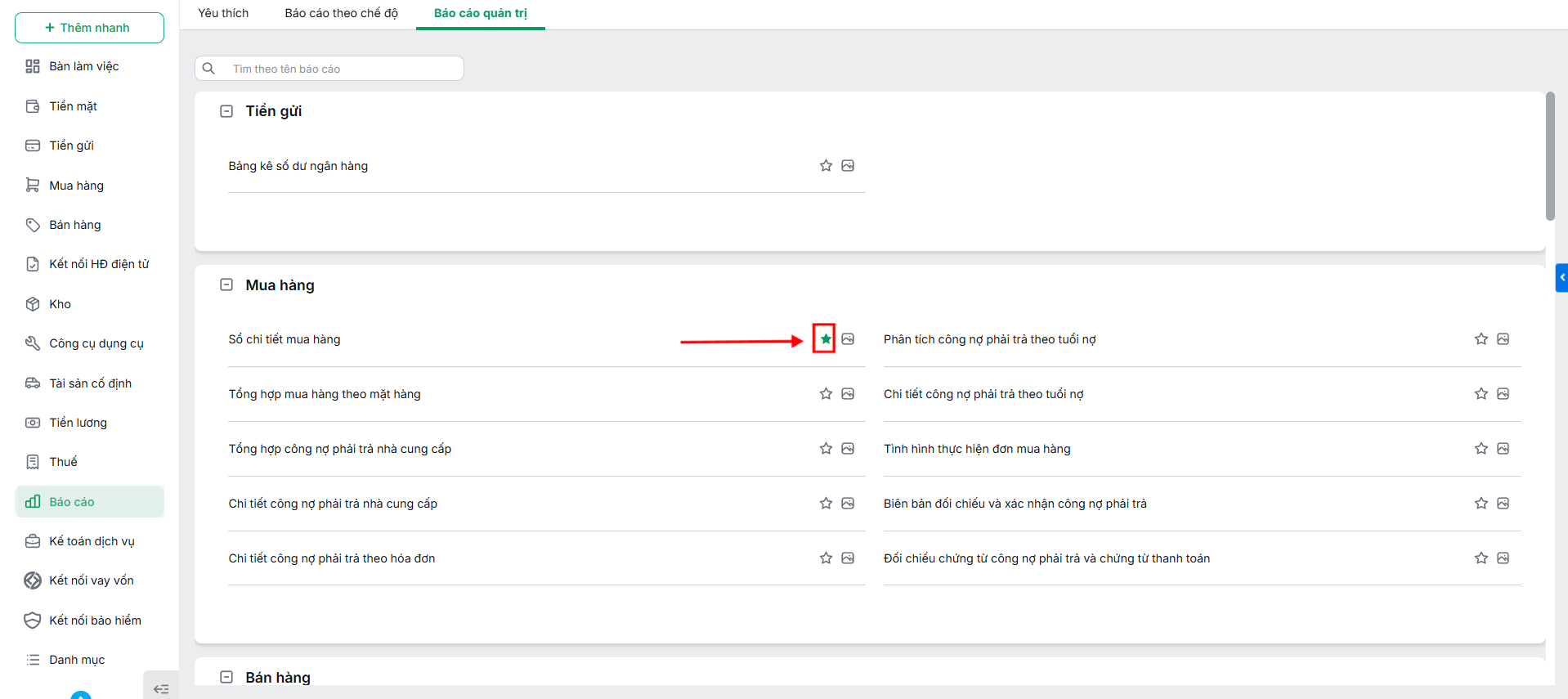Open report Bảng kê số dư ngân hàng
This screenshot has width=1568, height=699.
click(x=298, y=166)
